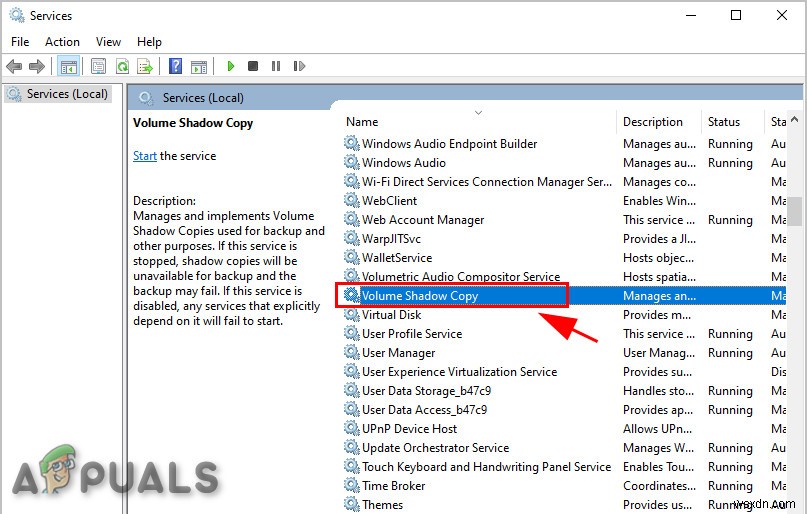Click 'Hosts objec...' description of WalletService
Screen dimensions: 807x514
pyautogui.click(x=658, y=258)
